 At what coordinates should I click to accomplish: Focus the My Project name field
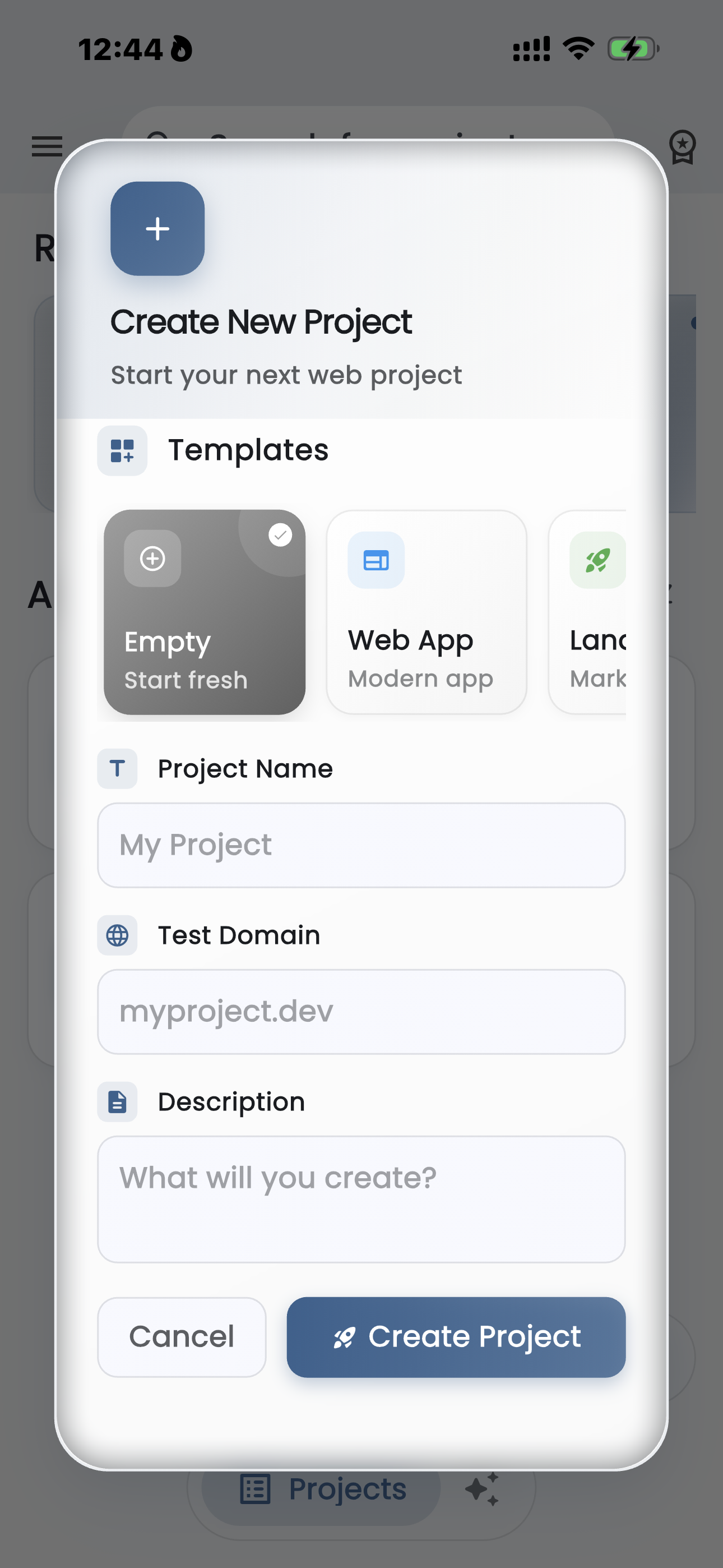[x=361, y=845]
